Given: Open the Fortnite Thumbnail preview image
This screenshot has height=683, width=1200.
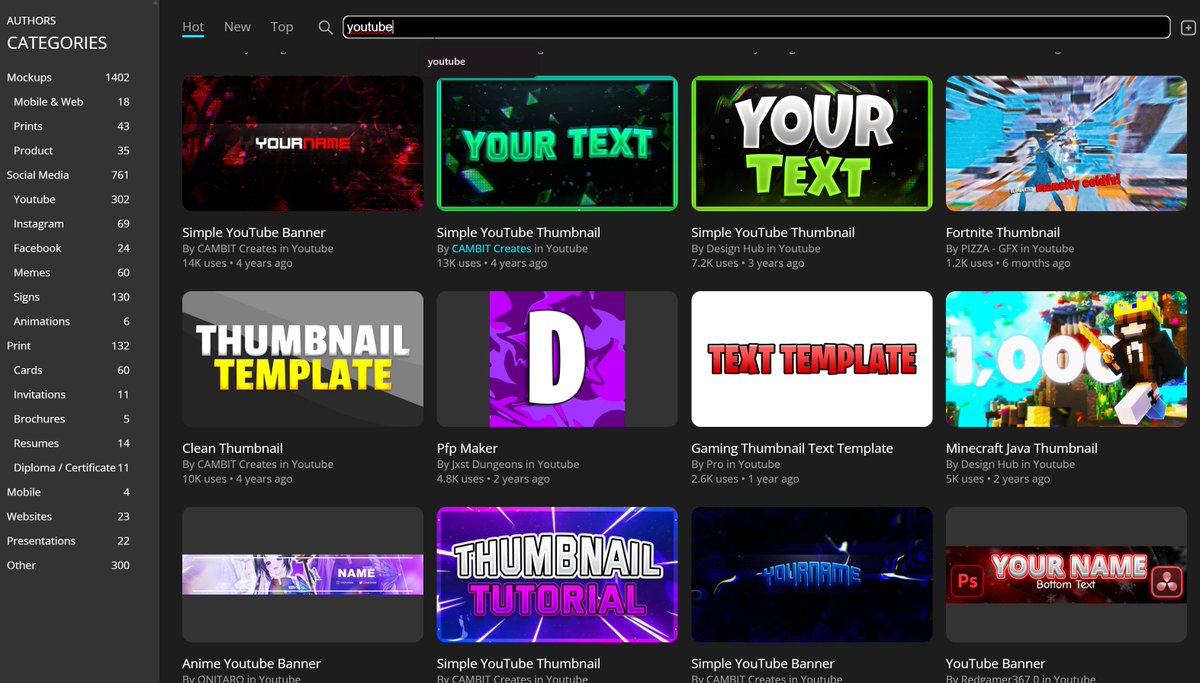Looking at the screenshot, I should coord(1067,143).
